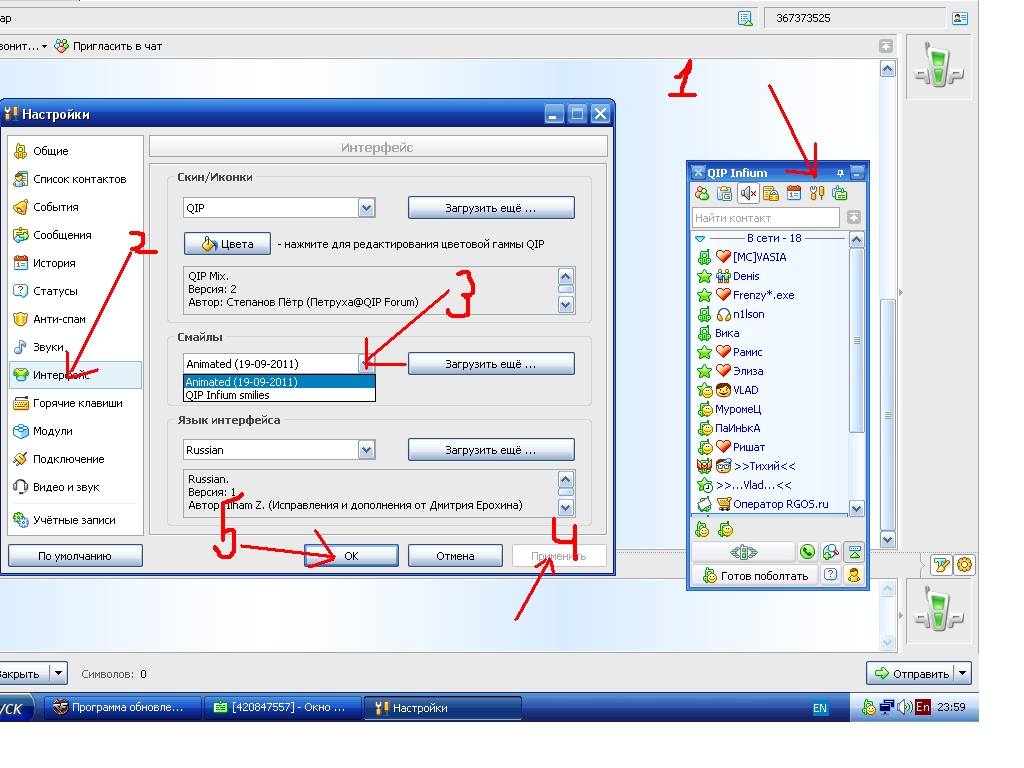Open the Готов поболтать status selector
The width and height of the screenshot is (1024, 768).
coord(755,575)
